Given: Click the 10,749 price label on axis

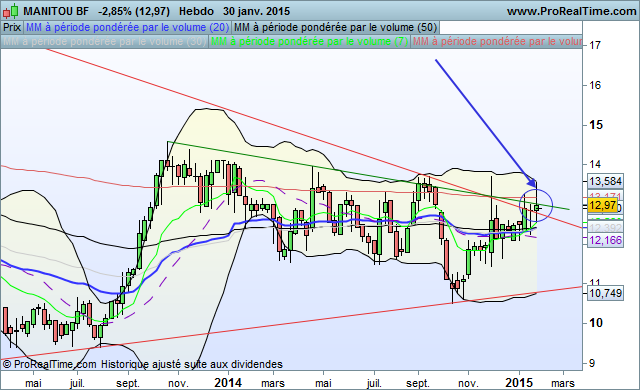Looking at the screenshot, I should (x=606, y=293).
